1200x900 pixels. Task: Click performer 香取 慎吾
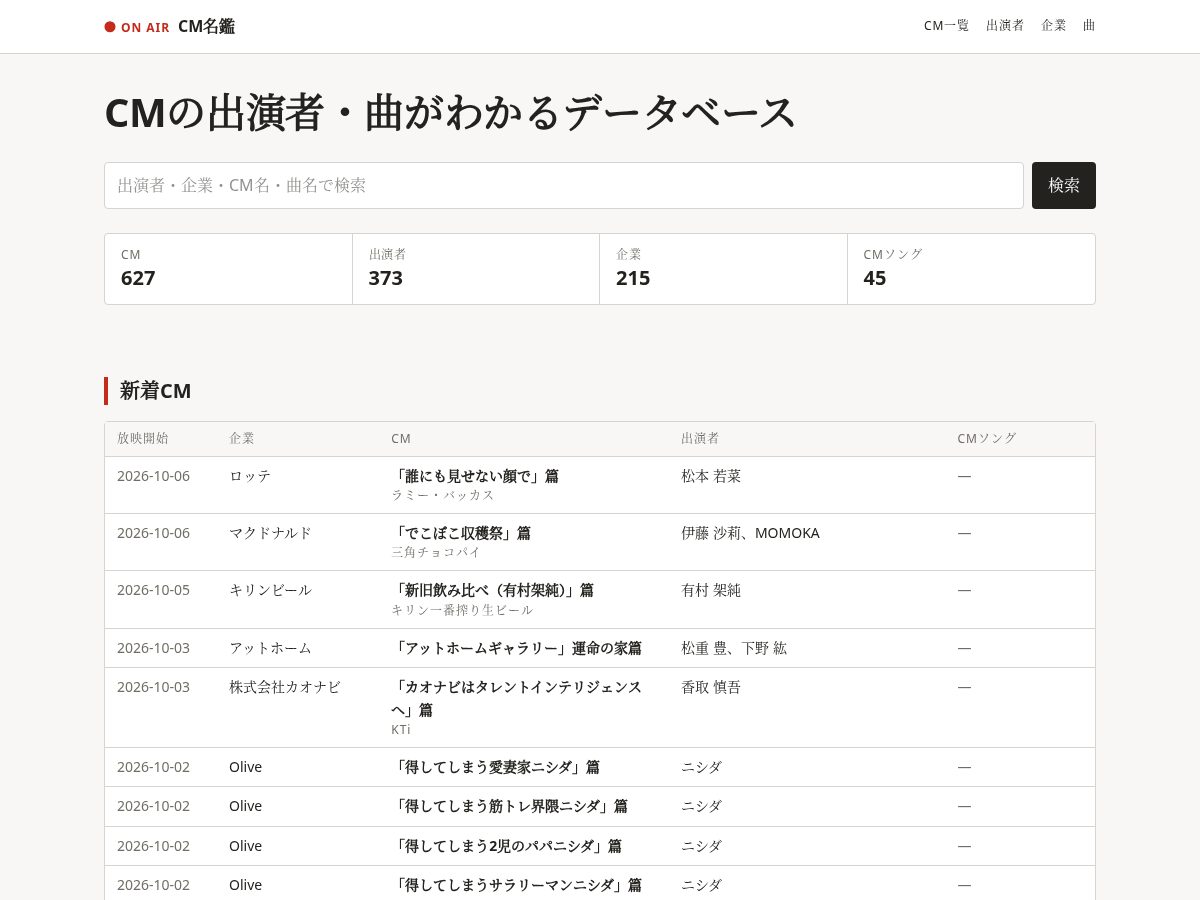[x=711, y=687]
